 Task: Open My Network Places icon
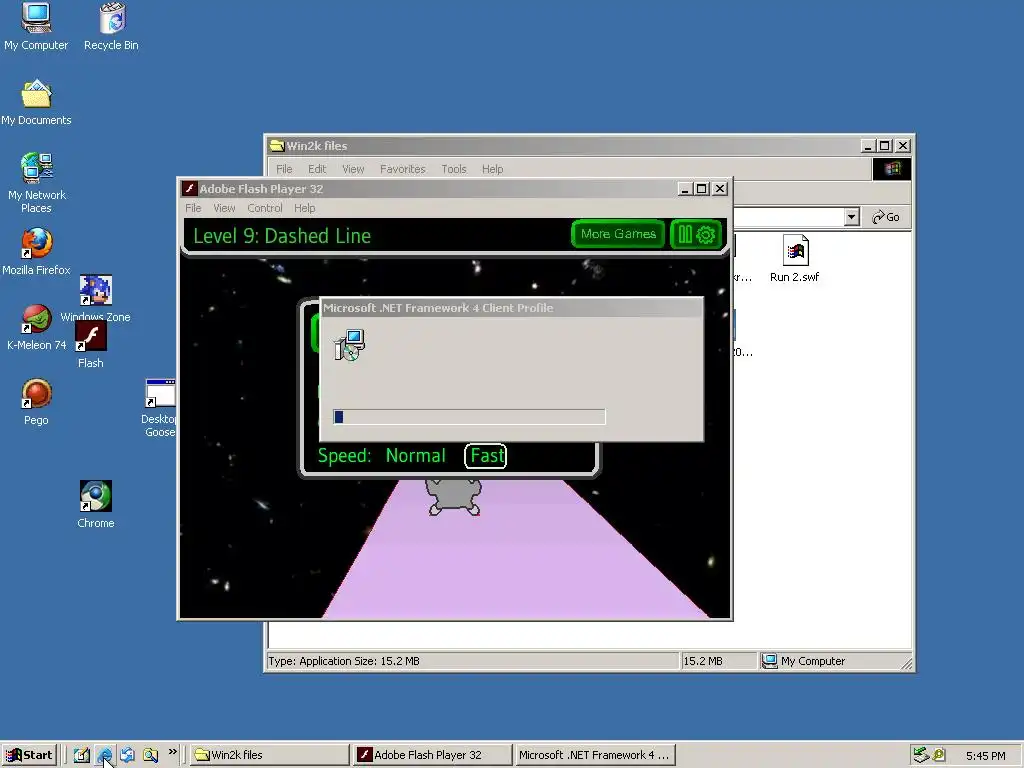click(36, 182)
